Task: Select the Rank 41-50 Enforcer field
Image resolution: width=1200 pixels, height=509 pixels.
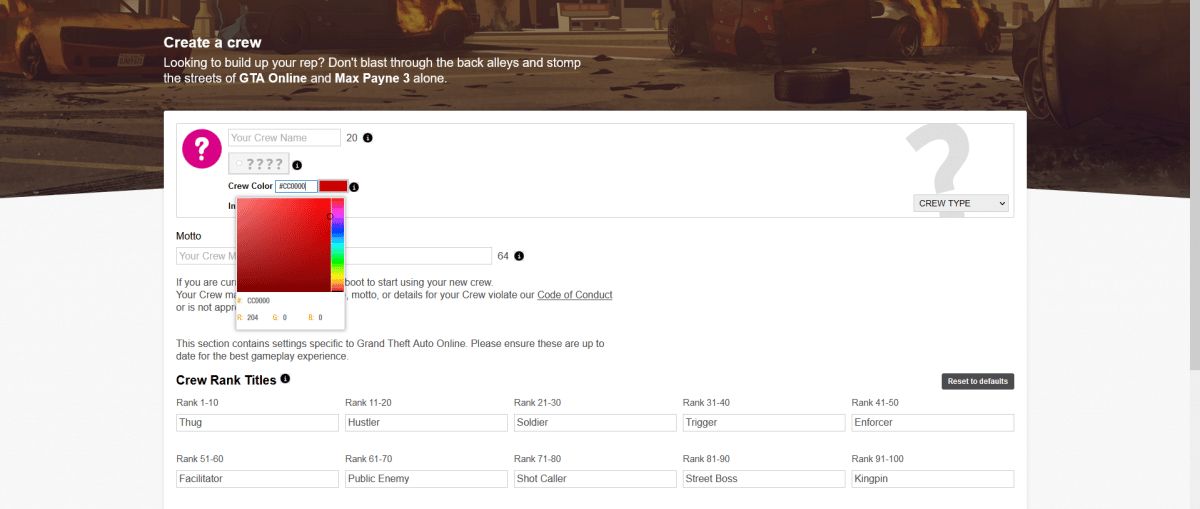Action: [932, 423]
